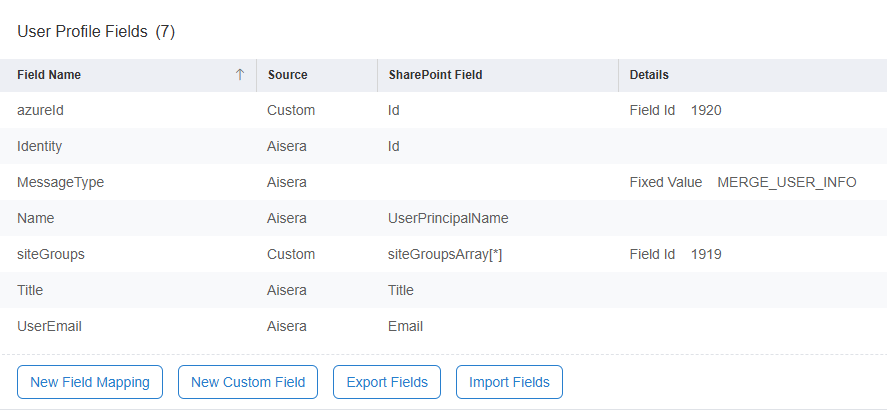This screenshot has height=410, width=887.
Task: Sort by Field Name column header
Action: 49,75
